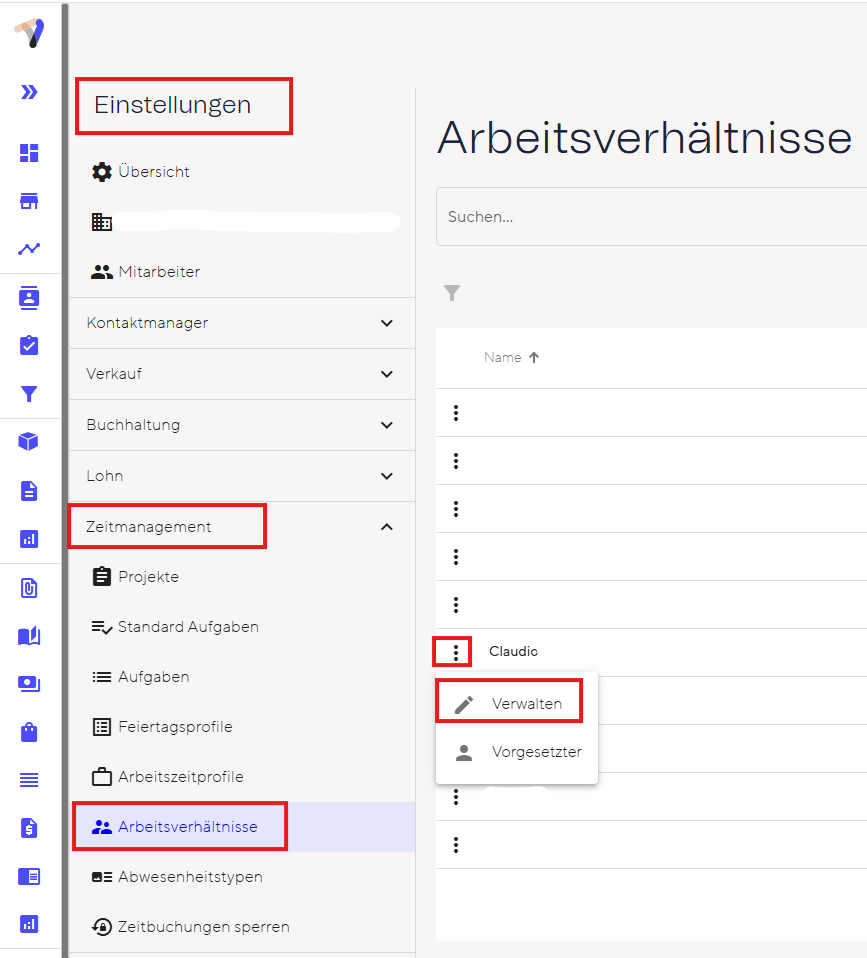Open Arbeitszeitprofile settings page

click(180, 777)
